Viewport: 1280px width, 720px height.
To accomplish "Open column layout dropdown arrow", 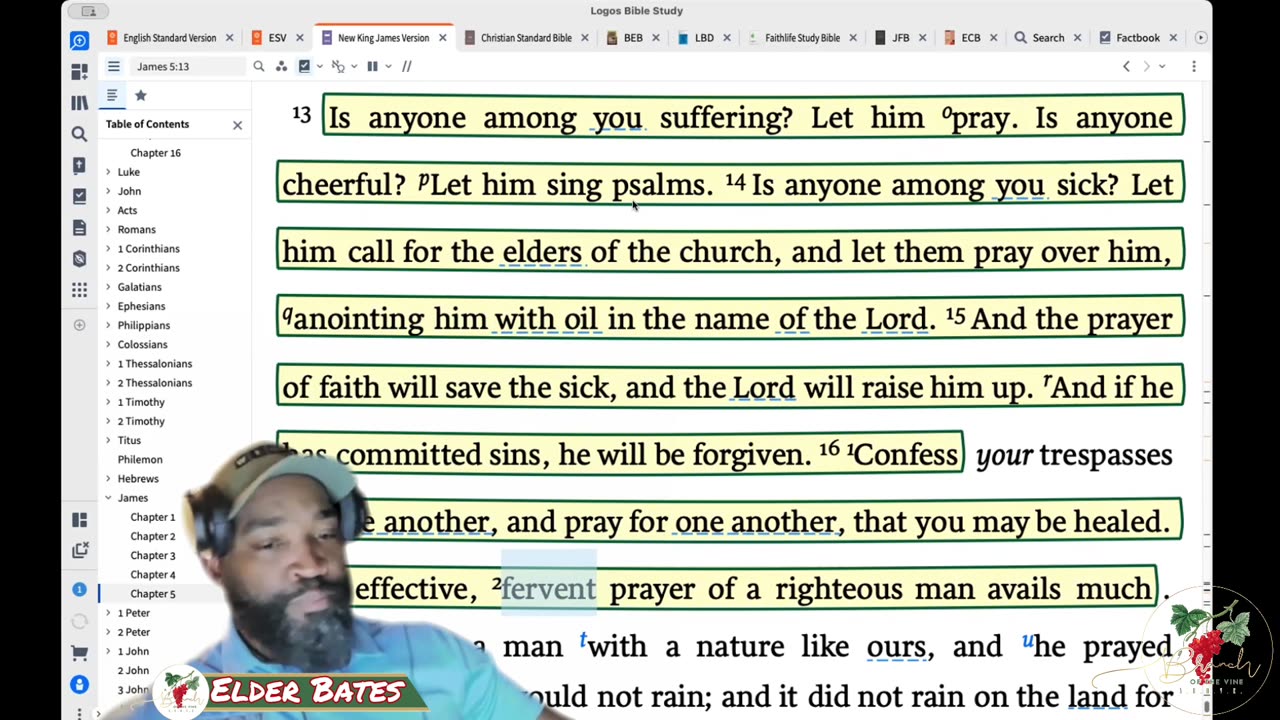I will 388,66.
